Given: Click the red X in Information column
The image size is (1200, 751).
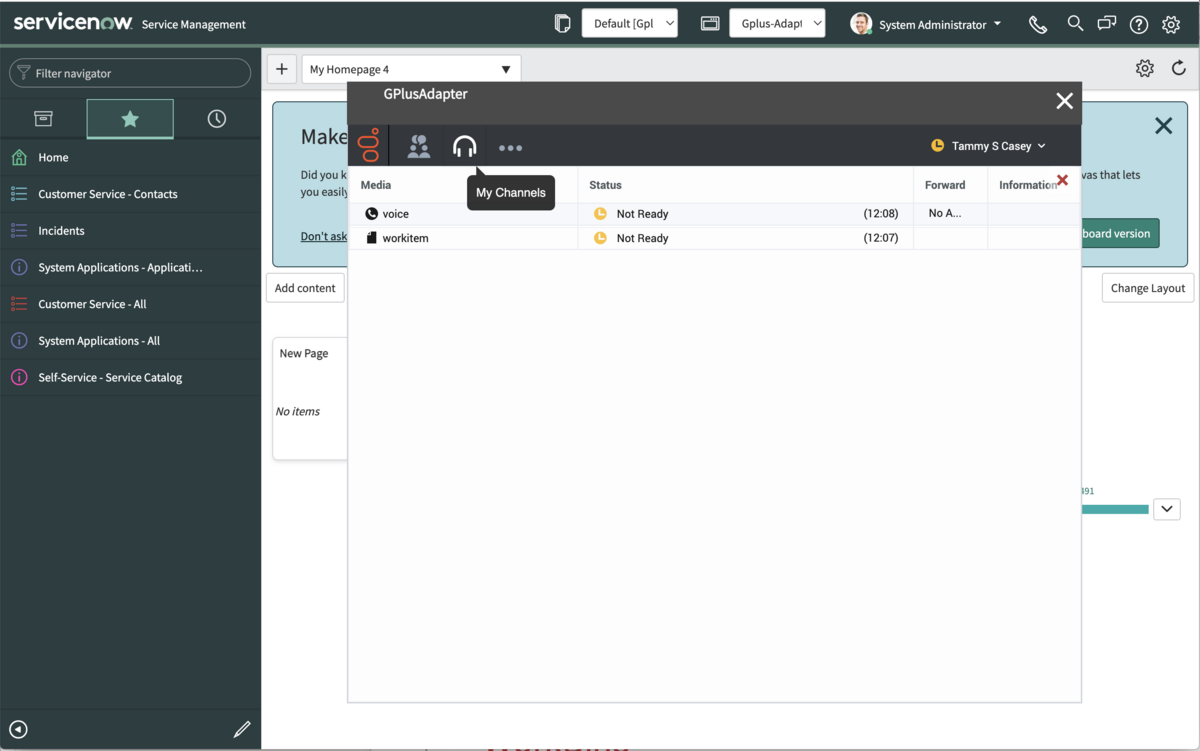Looking at the screenshot, I should 1062,180.
